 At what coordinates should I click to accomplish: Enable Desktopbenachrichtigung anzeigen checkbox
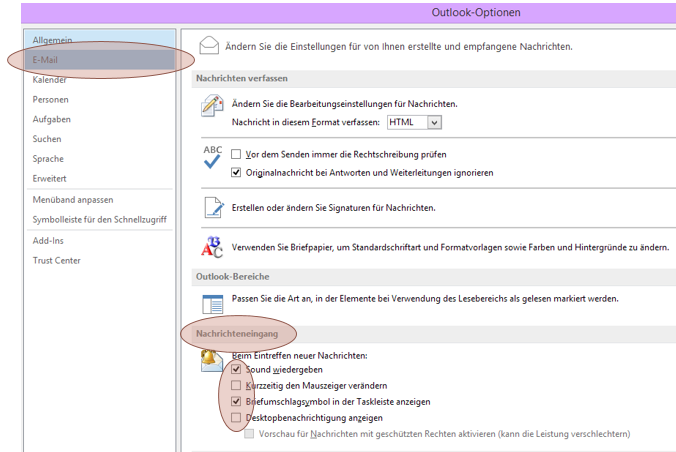(x=236, y=417)
